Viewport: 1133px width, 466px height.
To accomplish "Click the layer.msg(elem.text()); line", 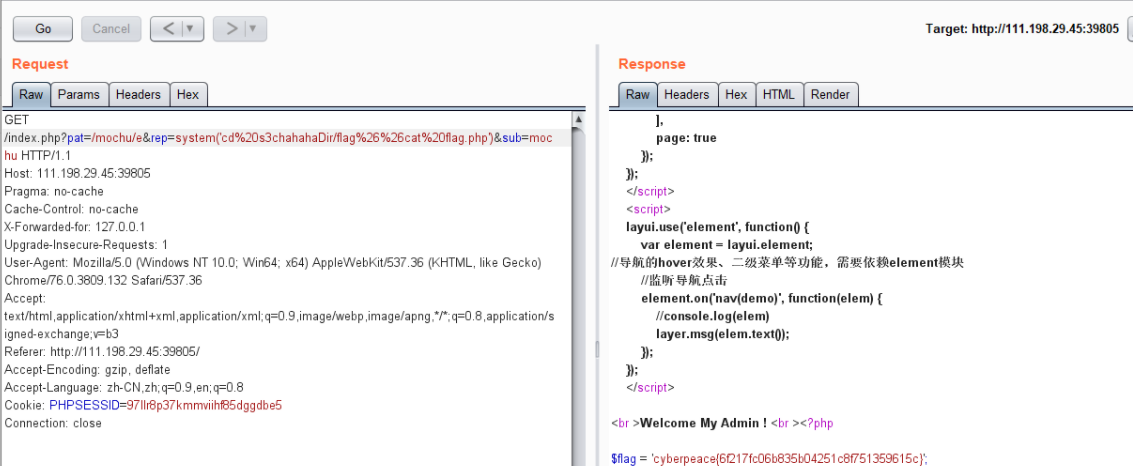I will click(723, 334).
